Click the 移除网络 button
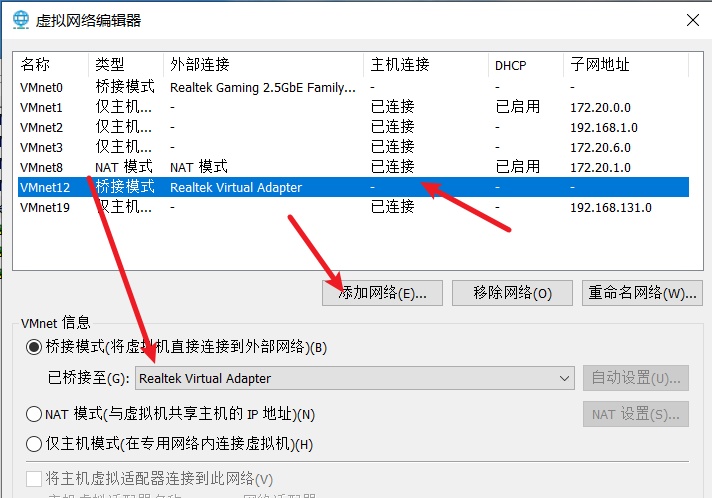Image resolution: width=712 pixels, height=498 pixels. [512, 293]
